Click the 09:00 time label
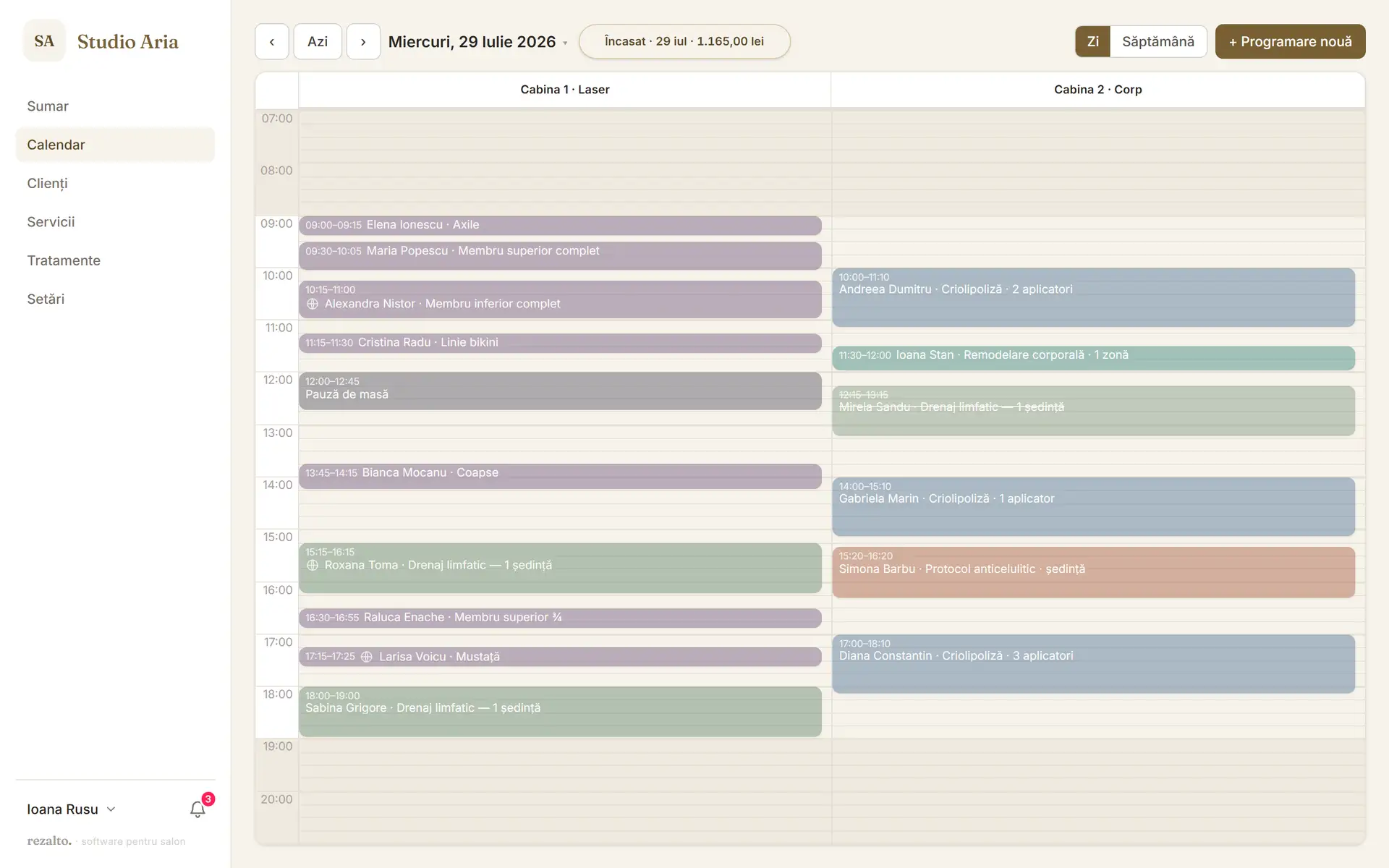Viewport: 1389px width, 868px height. click(276, 224)
